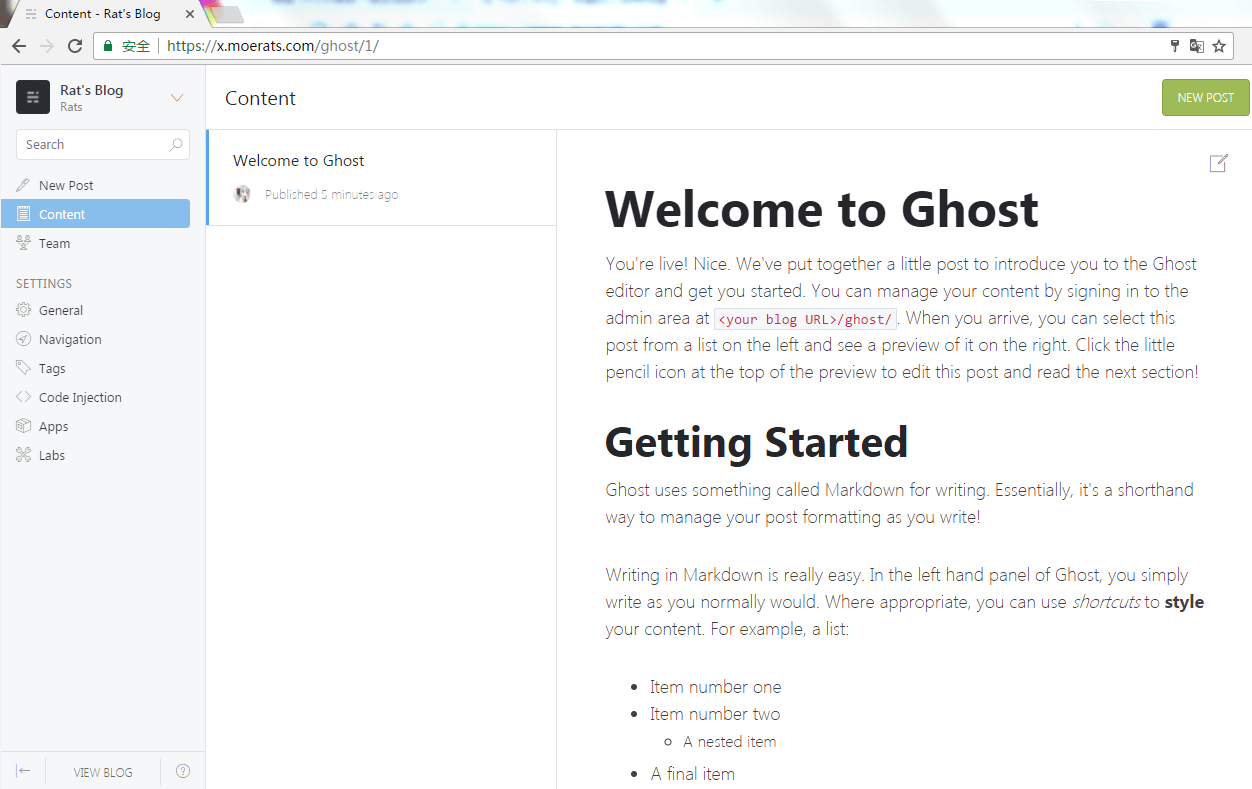Viewport: 1252px width, 789px height.
Task: Click the 'Item number one' list entry
Action: (x=716, y=687)
